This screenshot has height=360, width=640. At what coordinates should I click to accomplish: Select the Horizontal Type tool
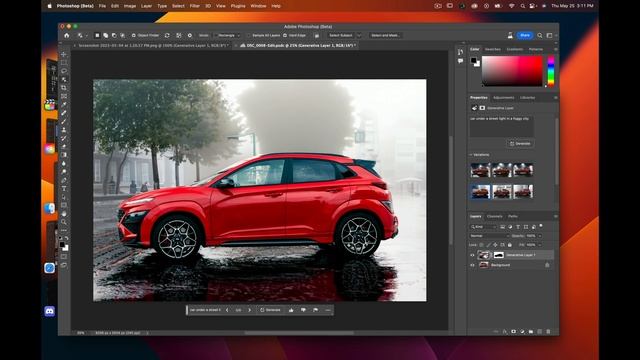coord(64,189)
